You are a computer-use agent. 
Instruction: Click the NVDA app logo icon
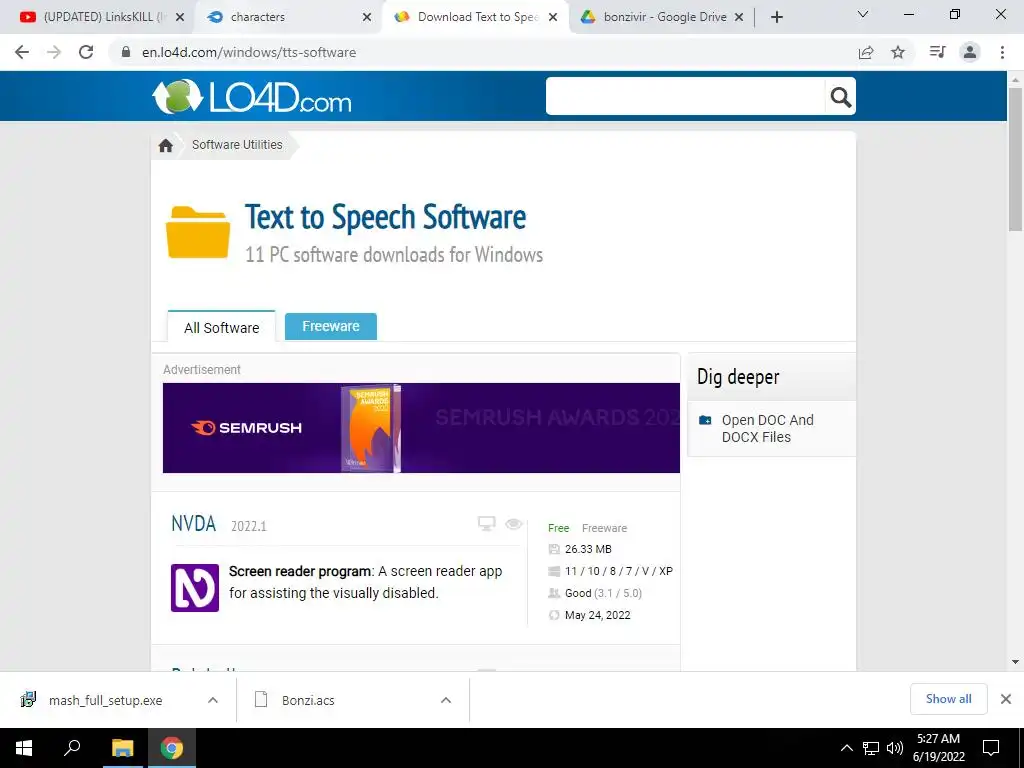195,588
